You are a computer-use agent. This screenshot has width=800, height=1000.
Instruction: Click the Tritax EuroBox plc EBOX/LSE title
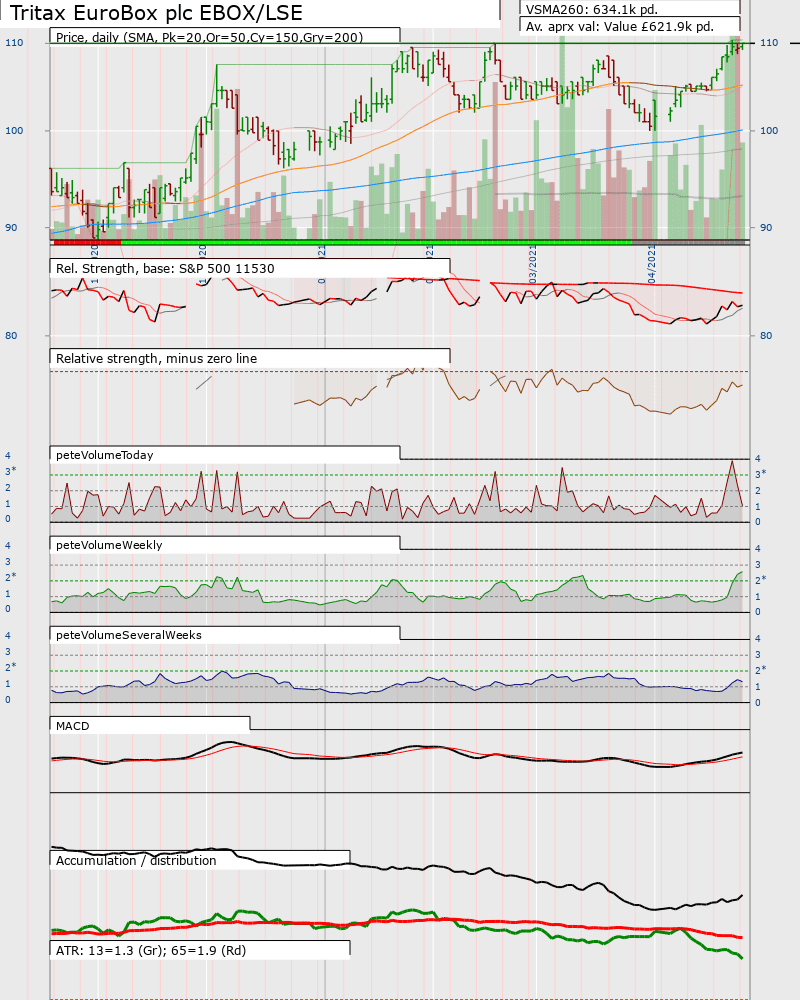pos(156,13)
